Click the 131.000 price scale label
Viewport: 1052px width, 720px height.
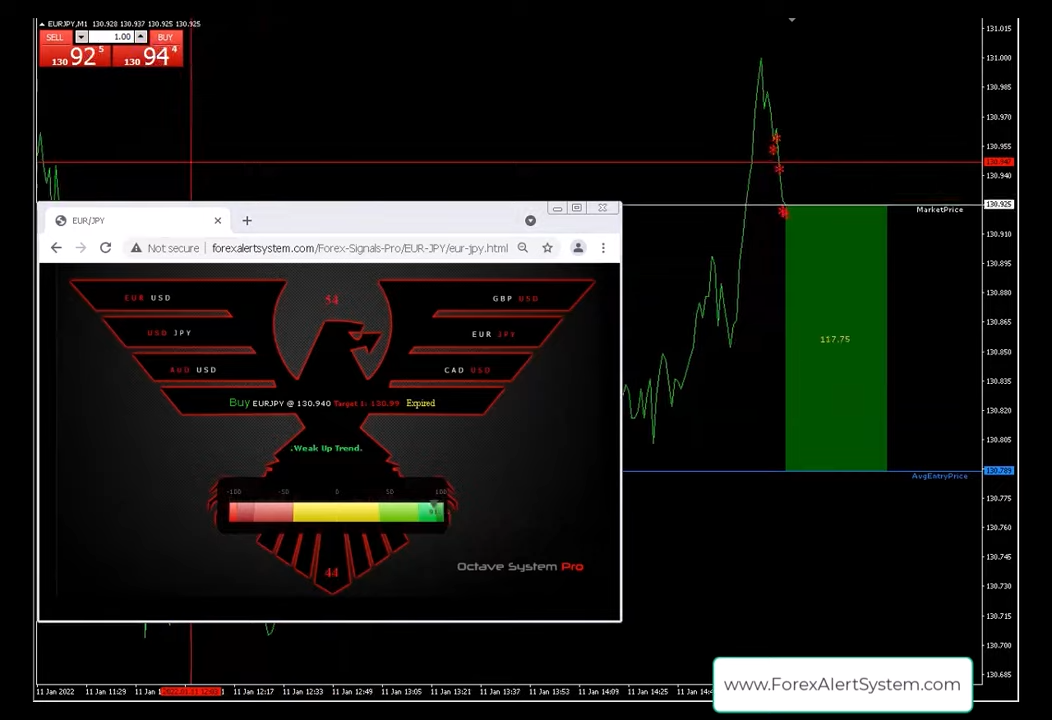[998, 58]
